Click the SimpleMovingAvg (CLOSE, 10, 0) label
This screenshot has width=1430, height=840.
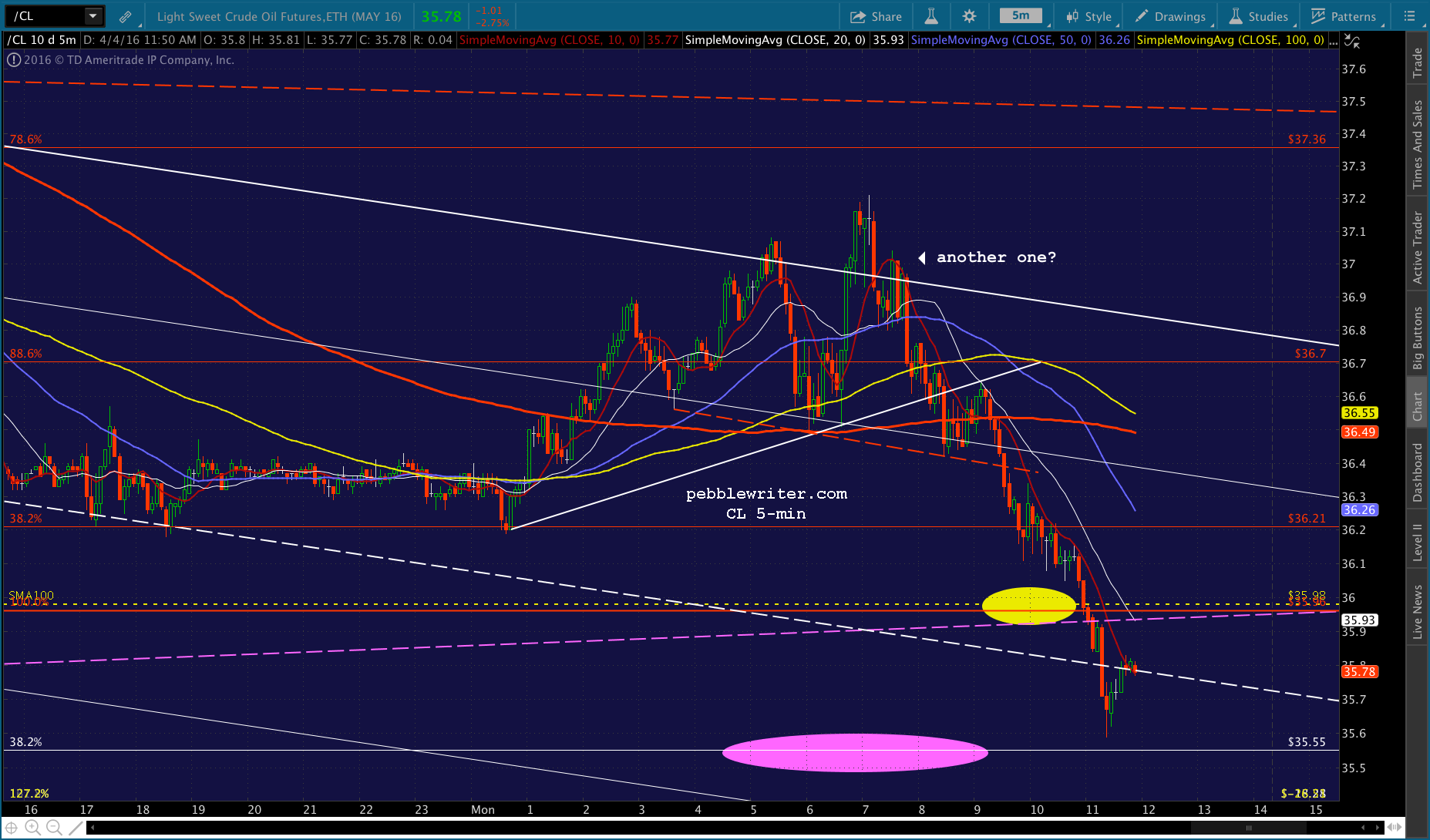(549, 40)
